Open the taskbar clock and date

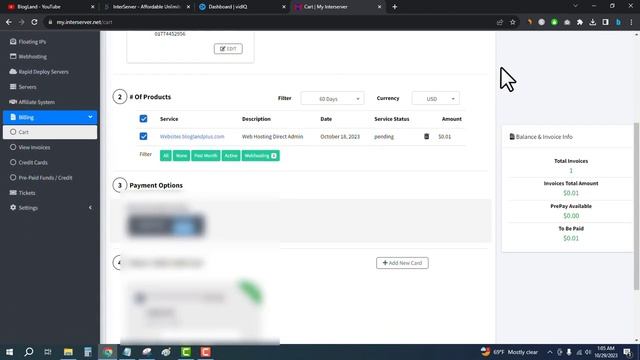tap(605, 352)
